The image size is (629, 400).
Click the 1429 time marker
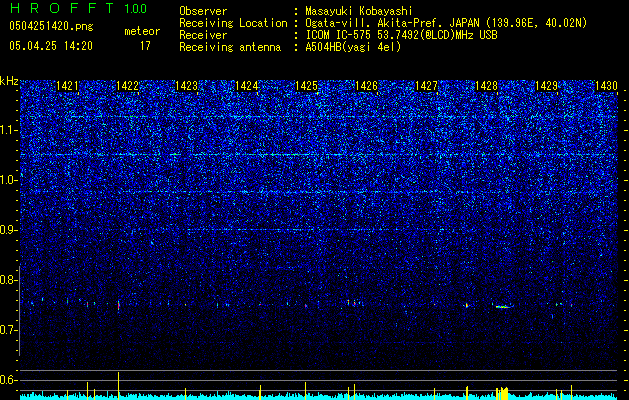(x=546, y=85)
